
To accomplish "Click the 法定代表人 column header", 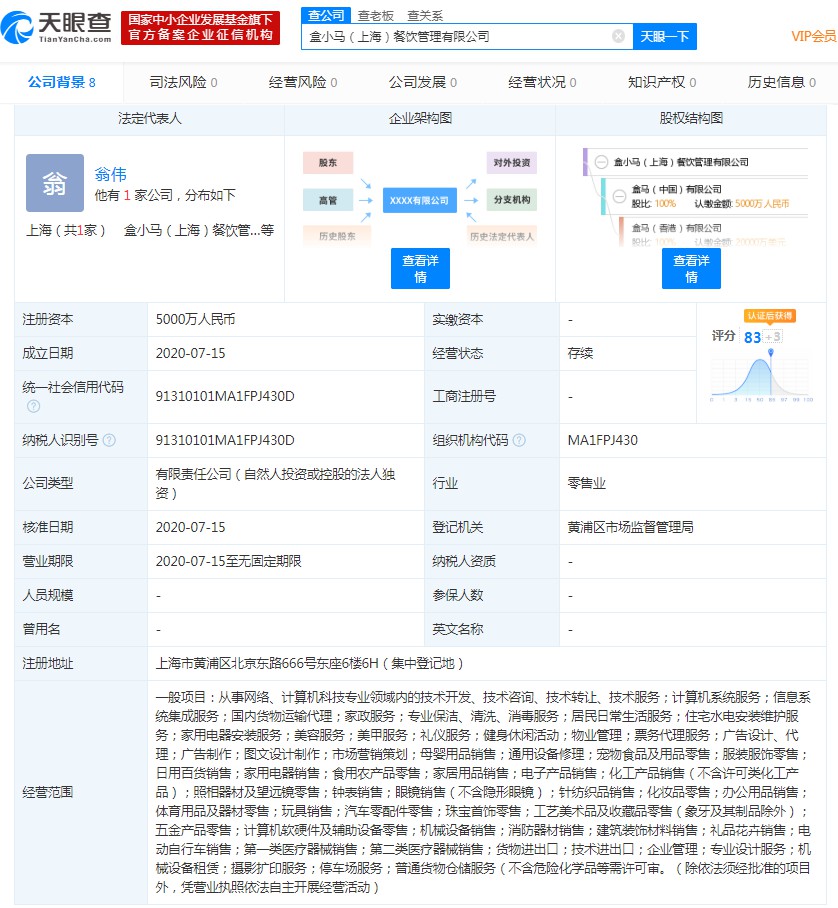I will point(149,119).
